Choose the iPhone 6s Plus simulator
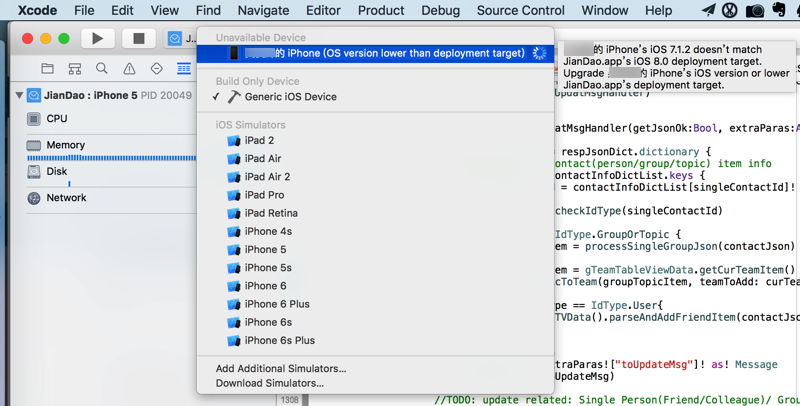This screenshot has width=800, height=406. (x=279, y=341)
